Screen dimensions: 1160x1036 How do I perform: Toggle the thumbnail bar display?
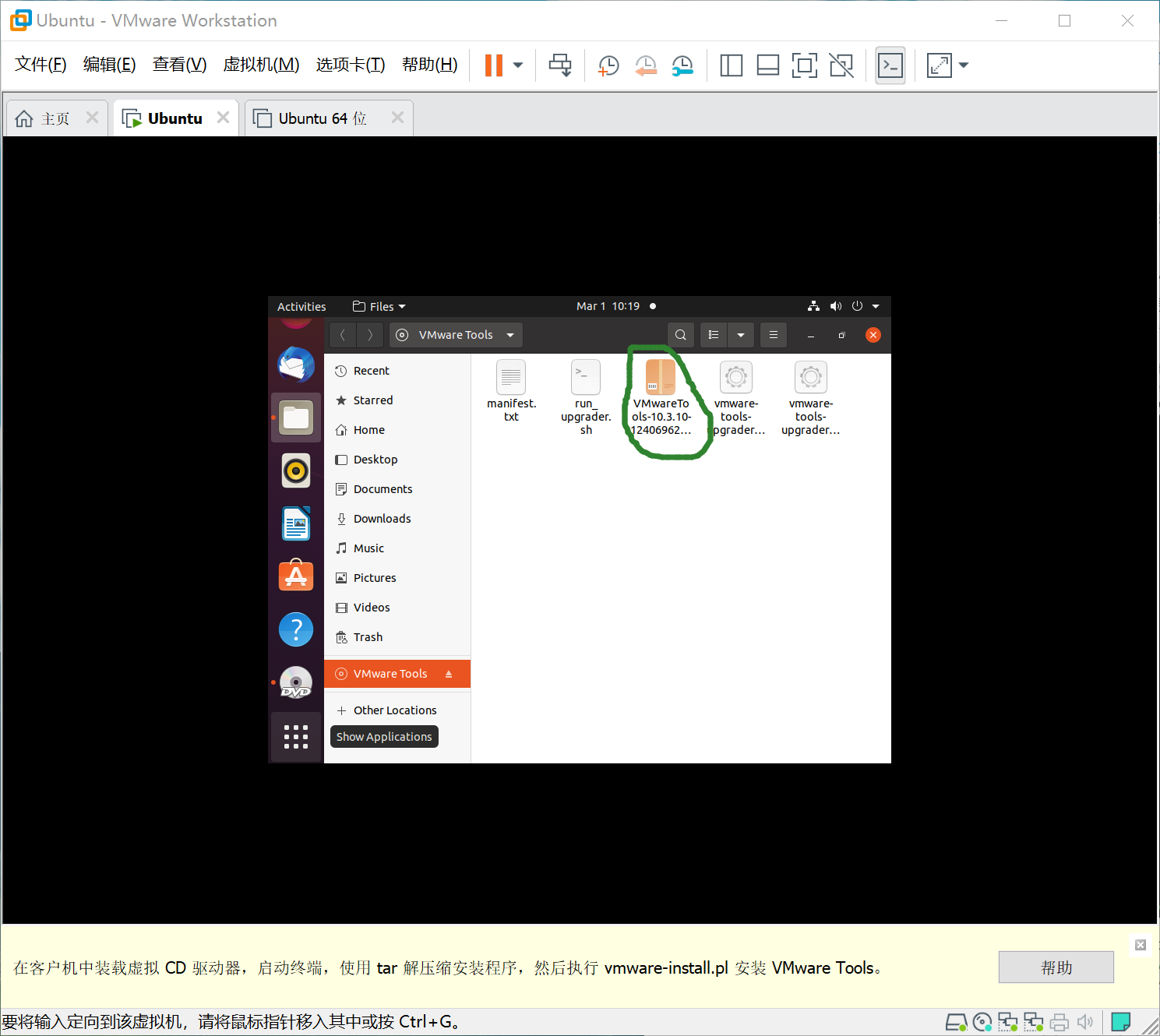click(x=767, y=65)
